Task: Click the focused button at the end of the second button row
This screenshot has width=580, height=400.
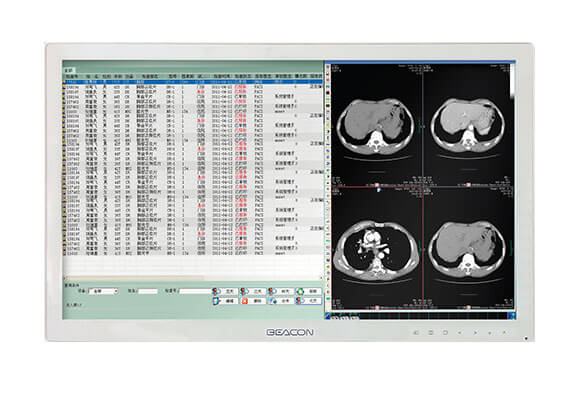Action: pyautogui.click(x=309, y=301)
